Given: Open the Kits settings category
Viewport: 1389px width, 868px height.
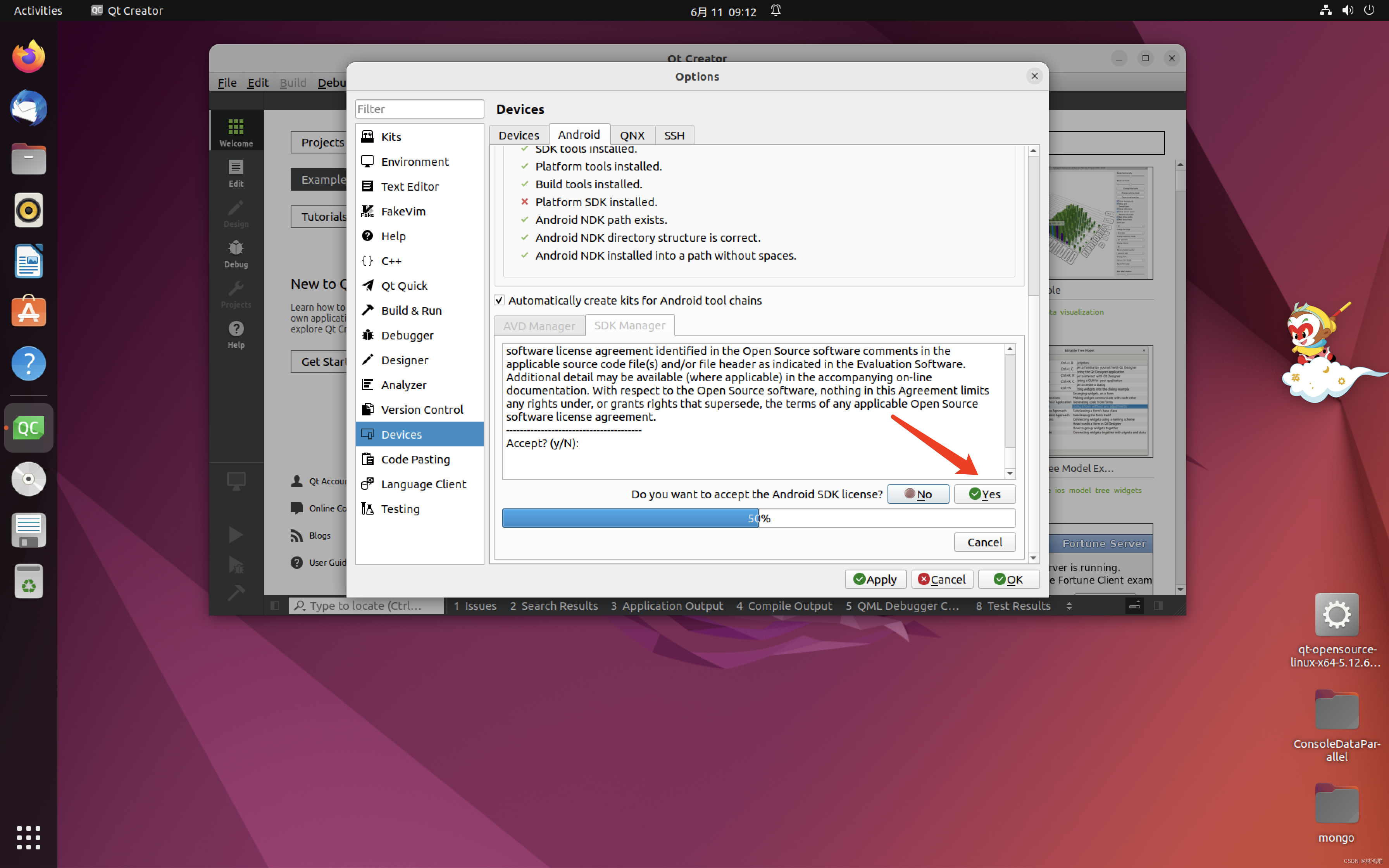Looking at the screenshot, I should tap(391, 137).
